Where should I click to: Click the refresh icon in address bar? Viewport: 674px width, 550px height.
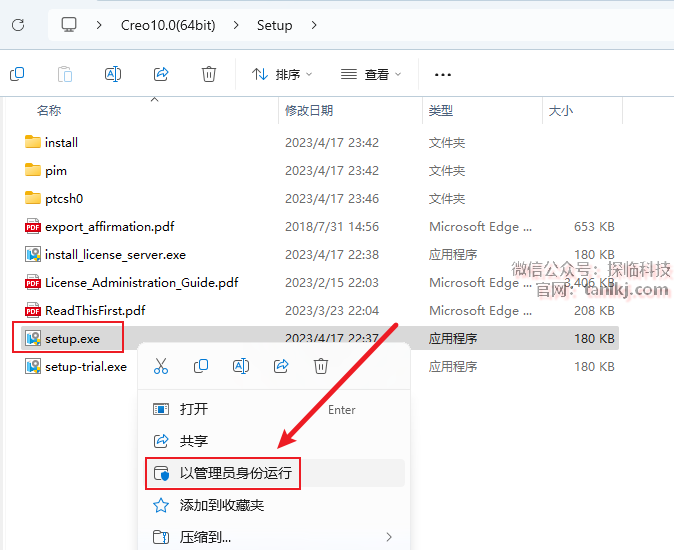pos(18,25)
